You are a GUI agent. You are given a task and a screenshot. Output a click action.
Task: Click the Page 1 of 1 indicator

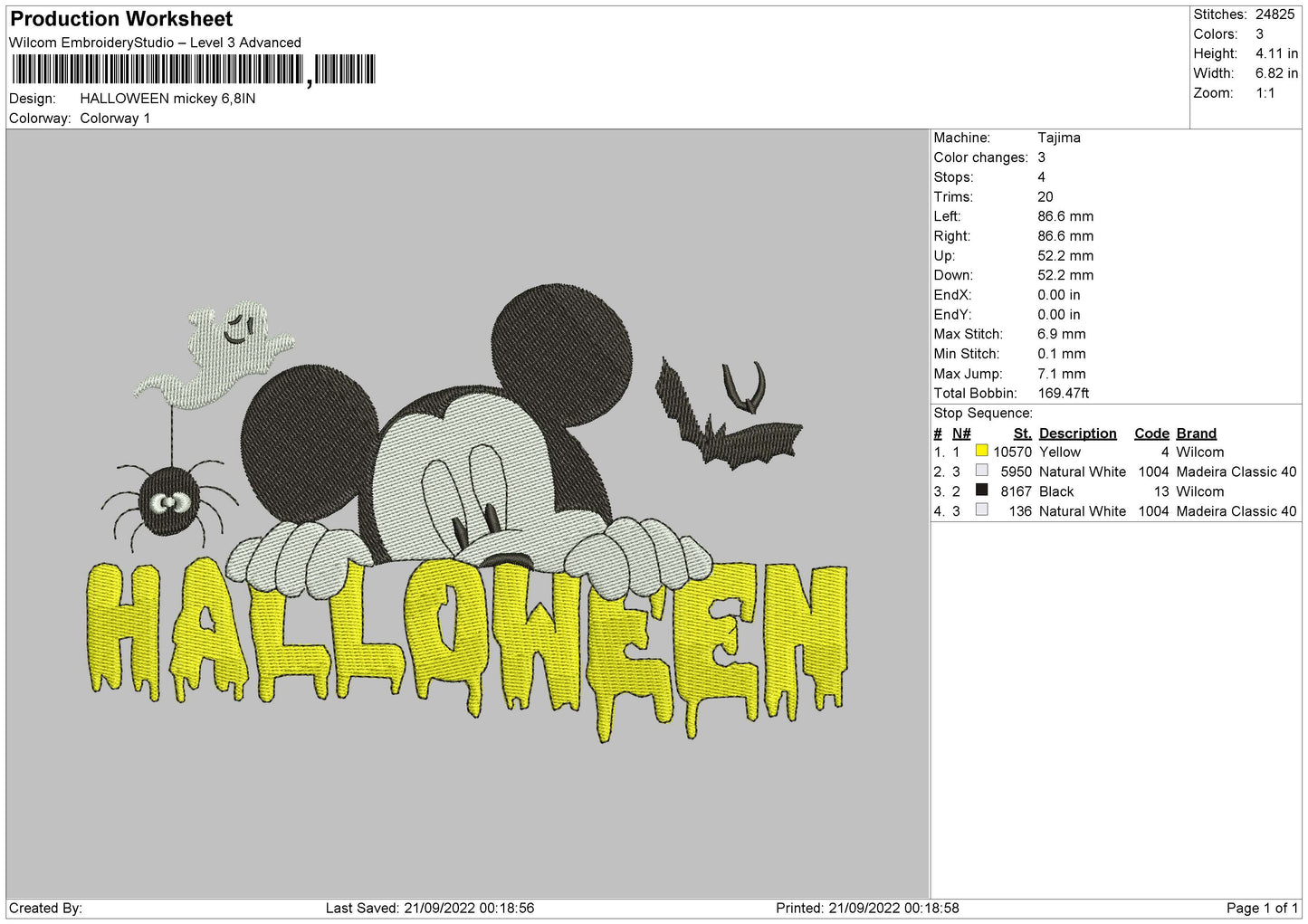(x=1262, y=908)
